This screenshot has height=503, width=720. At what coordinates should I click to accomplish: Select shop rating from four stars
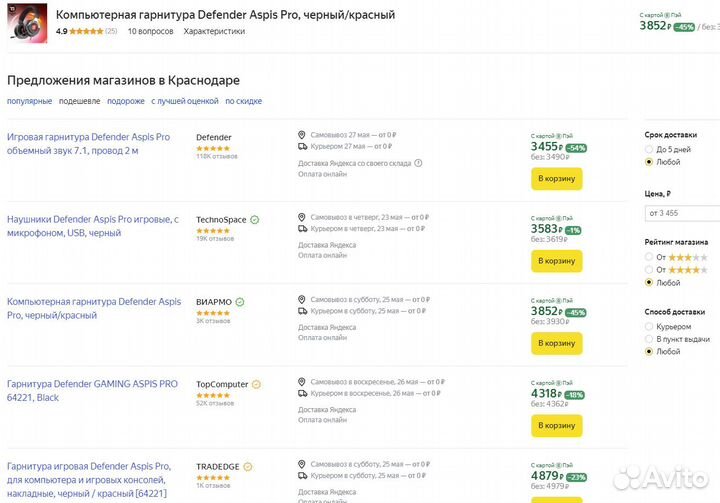(x=649, y=270)
